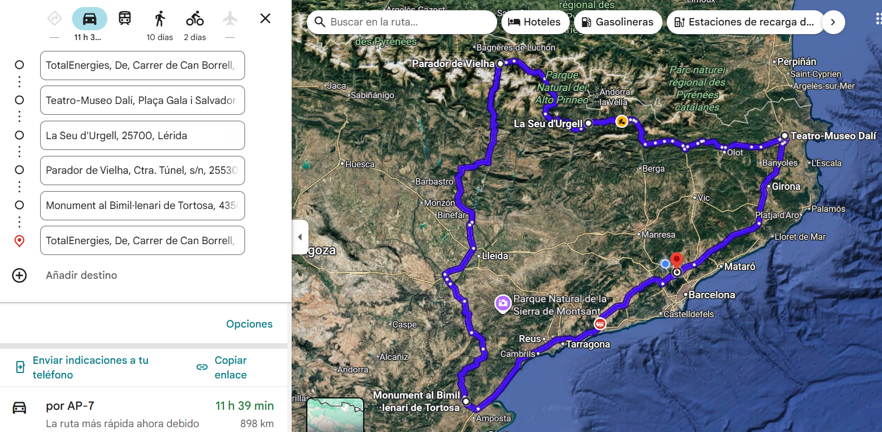
Task: Click the Monument al Bimil·lenari de Tortosa map marker
Action: 466,401
